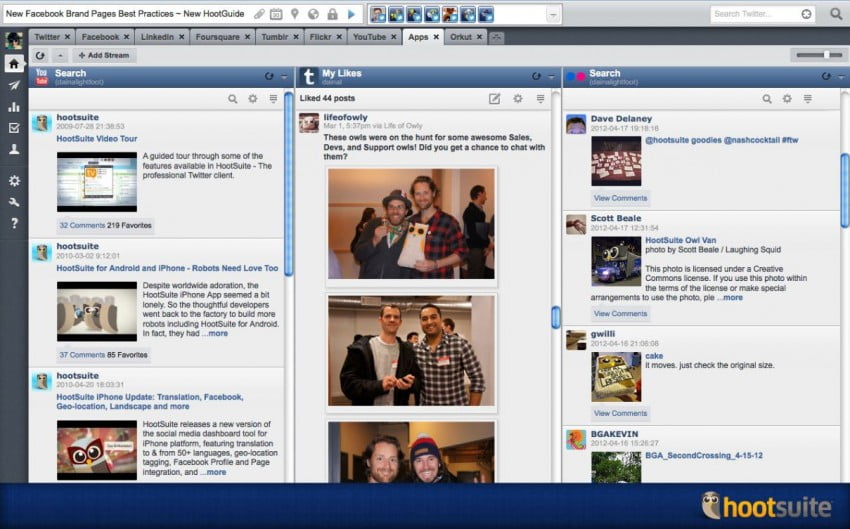
Task: Select the fifth profile avatar in profile picker
Action: tap(449, 15)
